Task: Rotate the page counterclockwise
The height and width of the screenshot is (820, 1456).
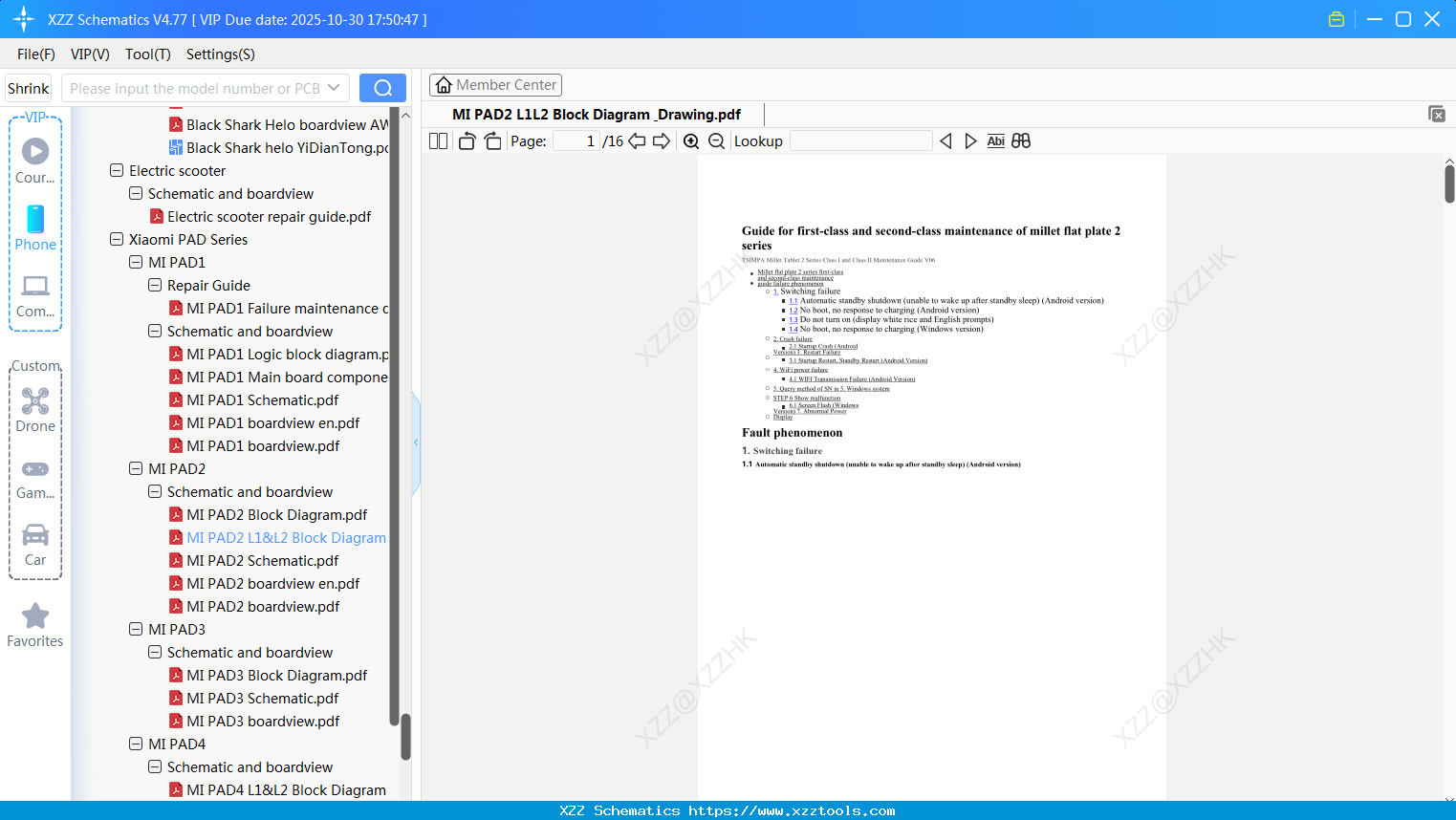Action: tap(467, 141)
